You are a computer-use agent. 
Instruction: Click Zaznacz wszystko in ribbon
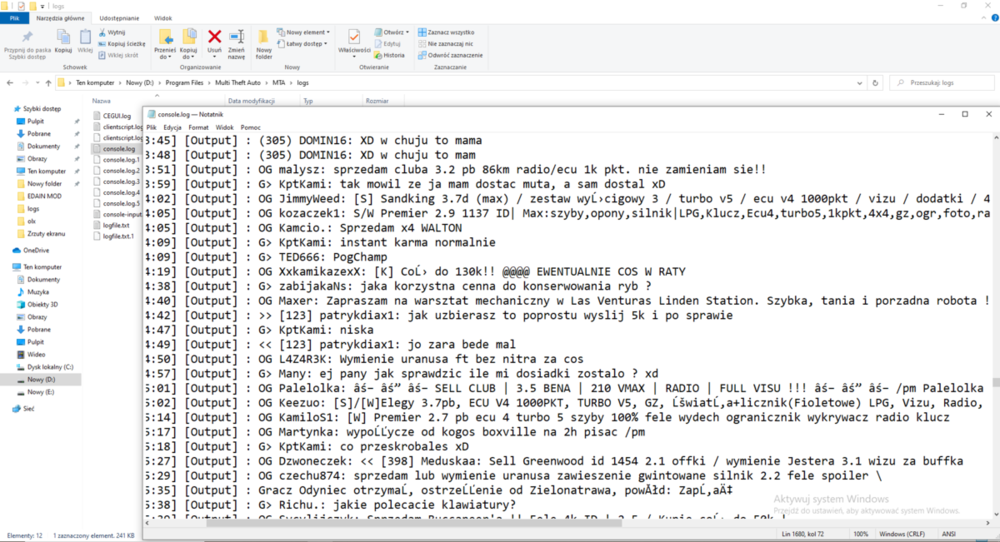446,32
